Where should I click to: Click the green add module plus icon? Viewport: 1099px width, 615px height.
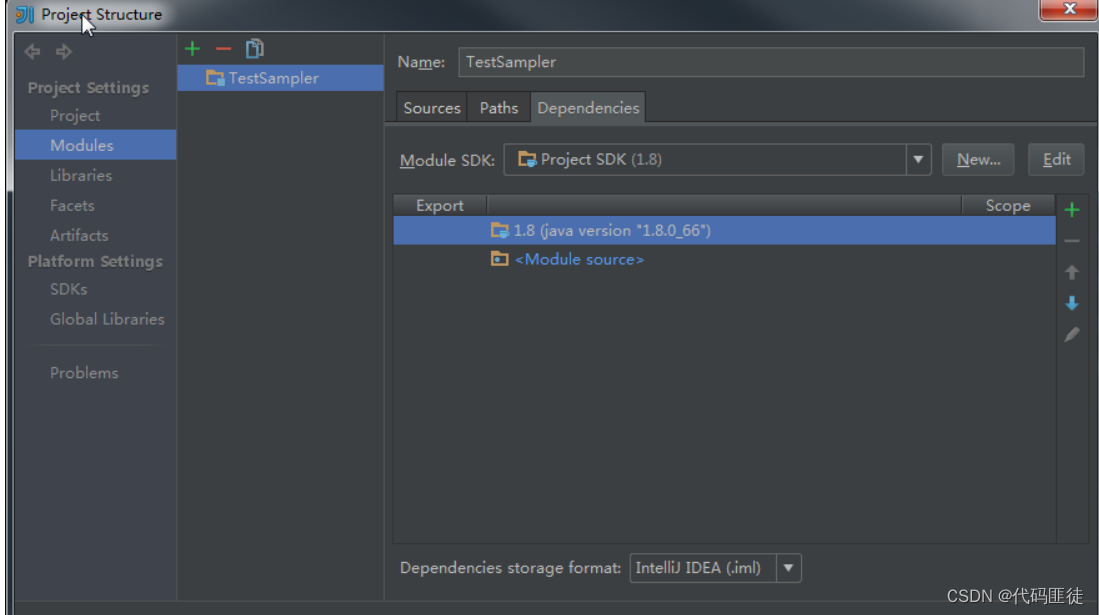(193, 48)
